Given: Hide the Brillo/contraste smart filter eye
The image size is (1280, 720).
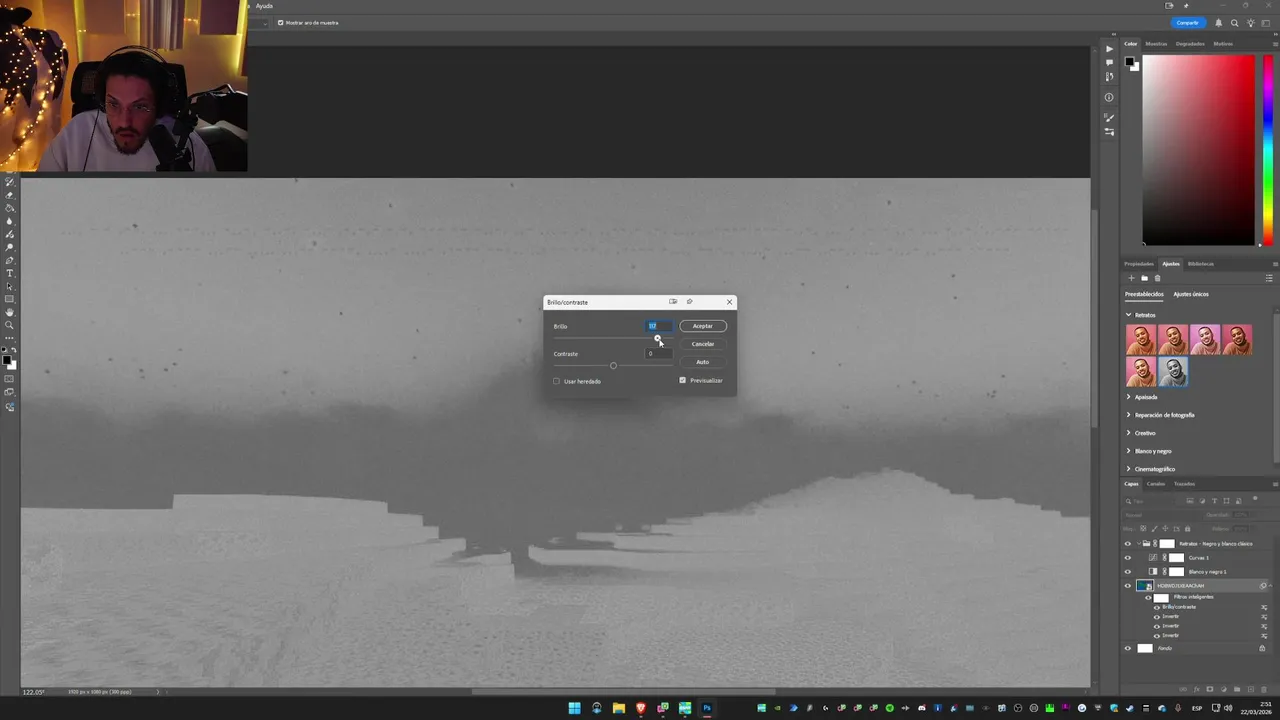Looking at the screenshot, I should tap(1157, 607).
